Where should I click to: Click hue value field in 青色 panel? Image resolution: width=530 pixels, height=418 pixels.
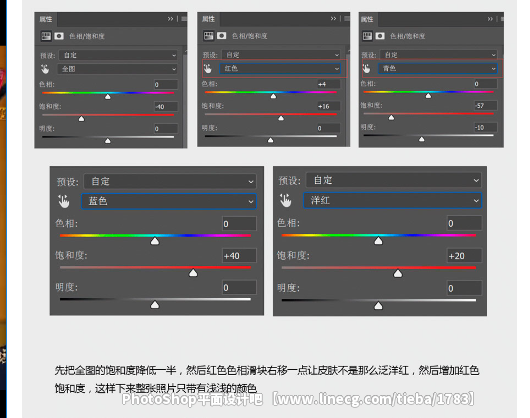point(486,83)
